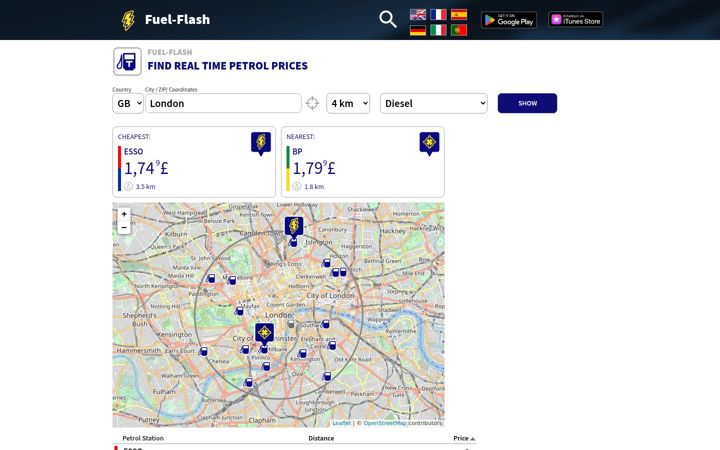720x450 pixels.
Task: Click the Leaflet attribution link
Action: 341,423
